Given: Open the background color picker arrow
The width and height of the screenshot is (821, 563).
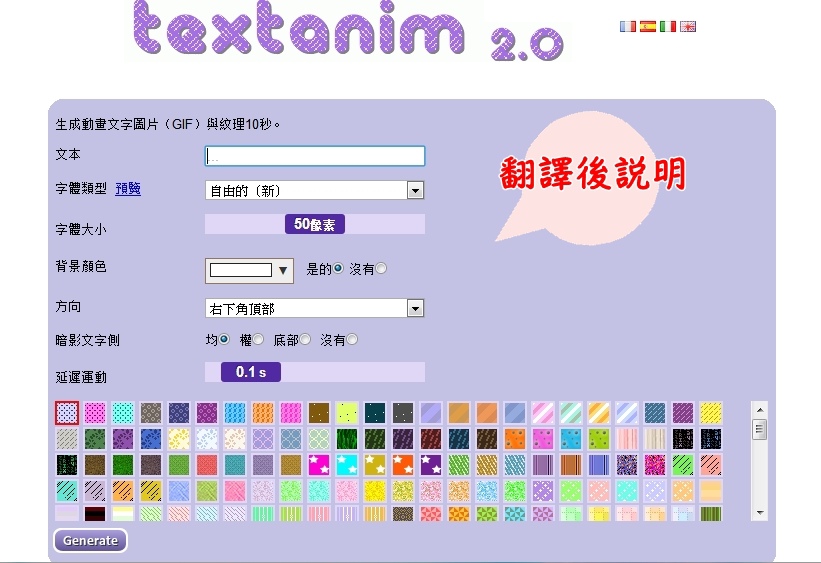Looking at the screenshot, I should [283, 270].
